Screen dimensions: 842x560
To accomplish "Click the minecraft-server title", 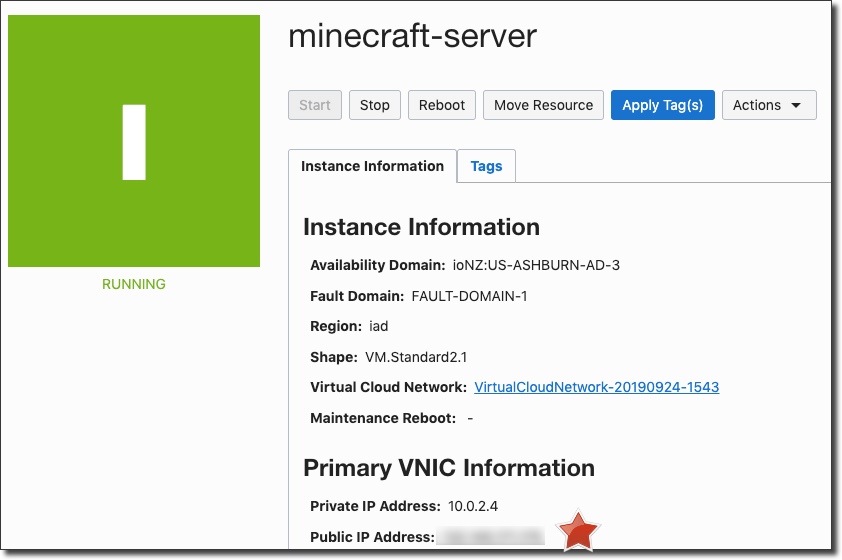I will [412, 36].
